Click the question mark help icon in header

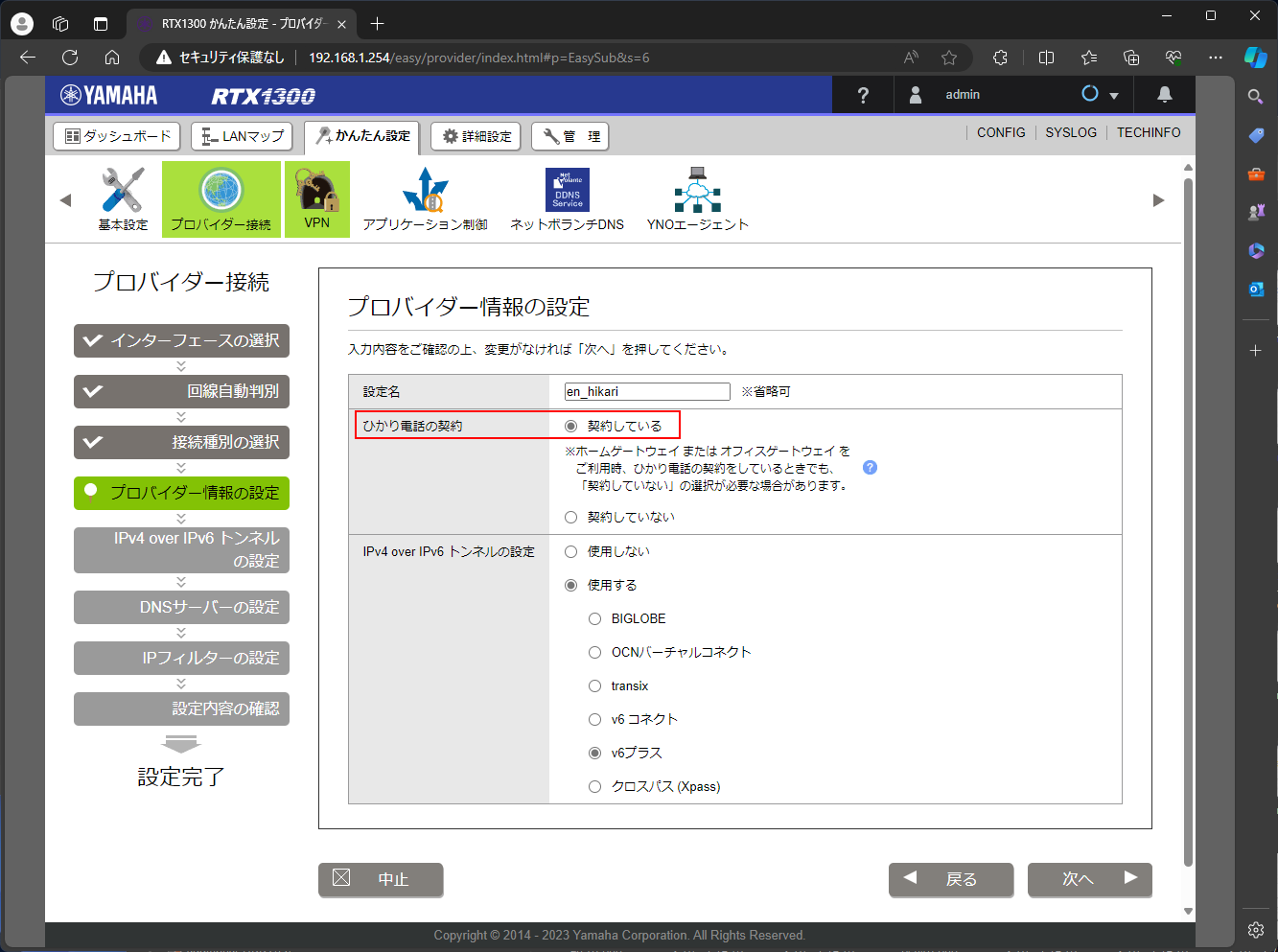863,95
